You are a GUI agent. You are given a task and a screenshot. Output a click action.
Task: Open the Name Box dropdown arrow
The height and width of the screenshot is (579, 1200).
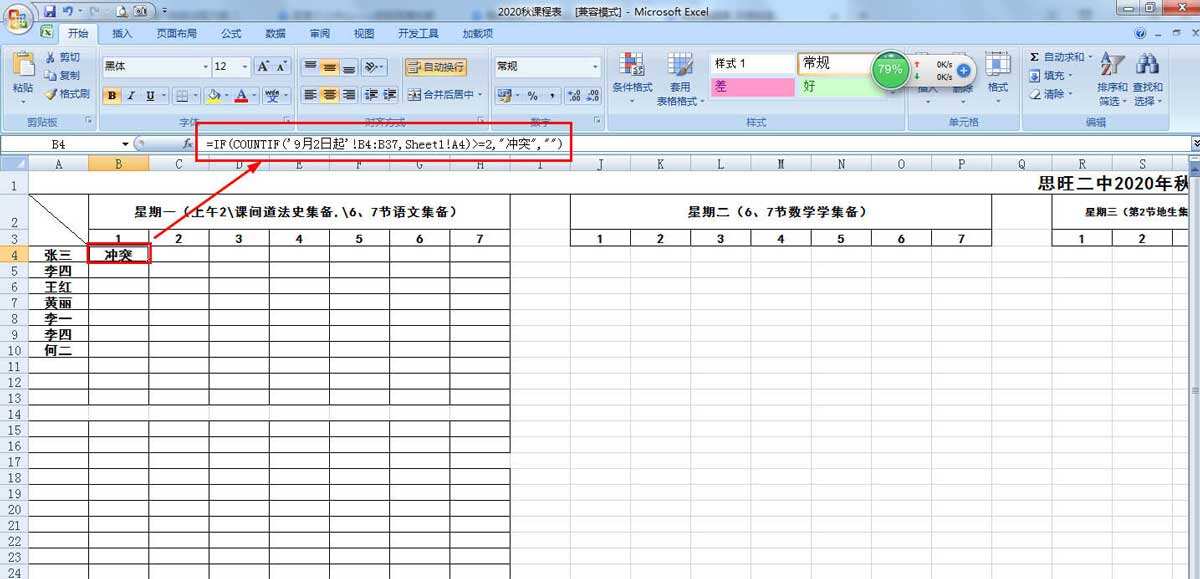125,144
